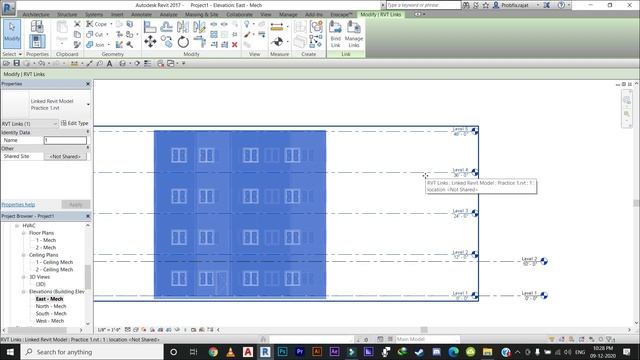Open the {3D} view
This screenshot has height=360, width=640.
coord(40,284)
